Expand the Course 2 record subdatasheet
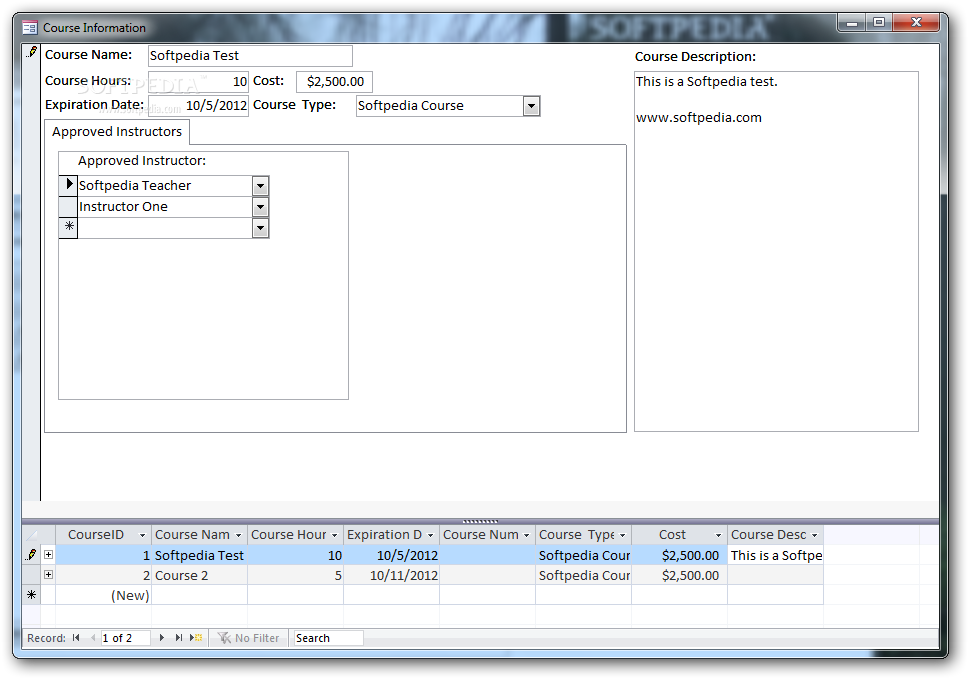This screenshot has width=969, height=679. [x=48, y=575]
